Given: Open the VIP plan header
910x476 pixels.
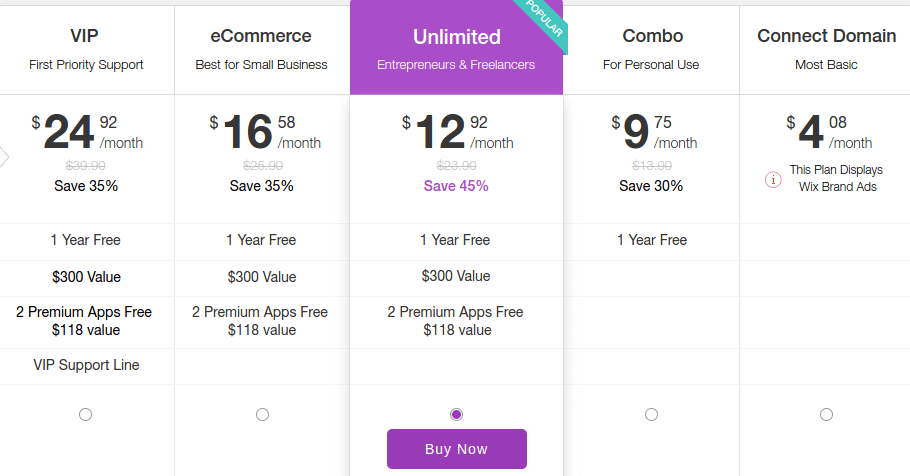Looking at the screenshot, I should [x=86, y=51].
